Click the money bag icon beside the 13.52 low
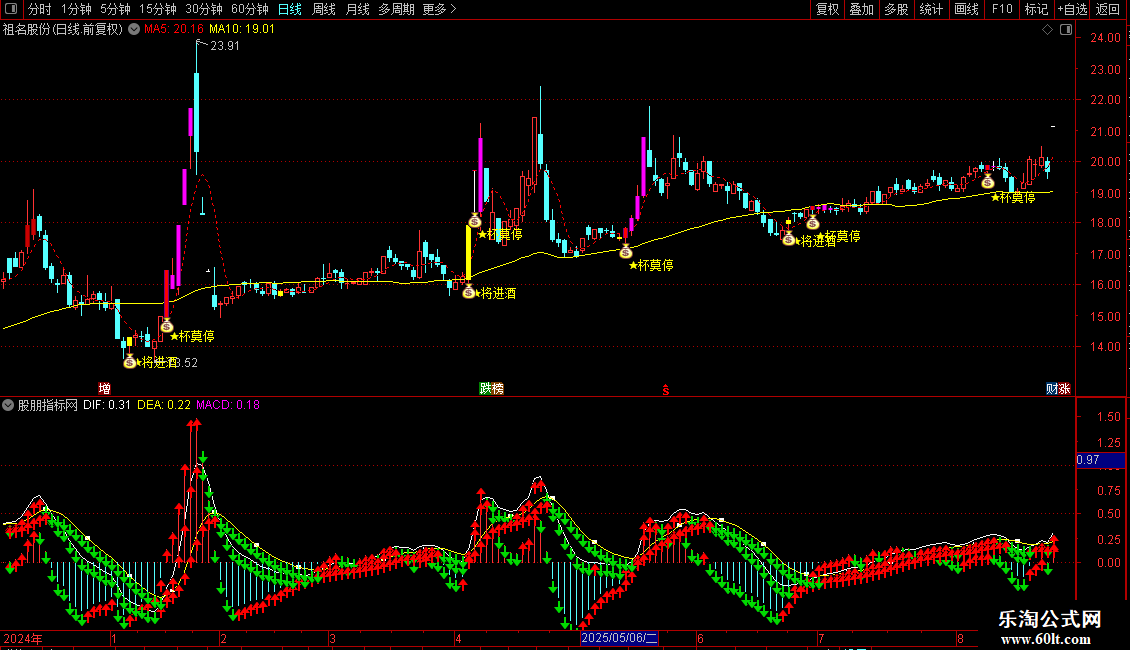The width and height of the screenshot is (1130, 650). [x=130, y=362]
